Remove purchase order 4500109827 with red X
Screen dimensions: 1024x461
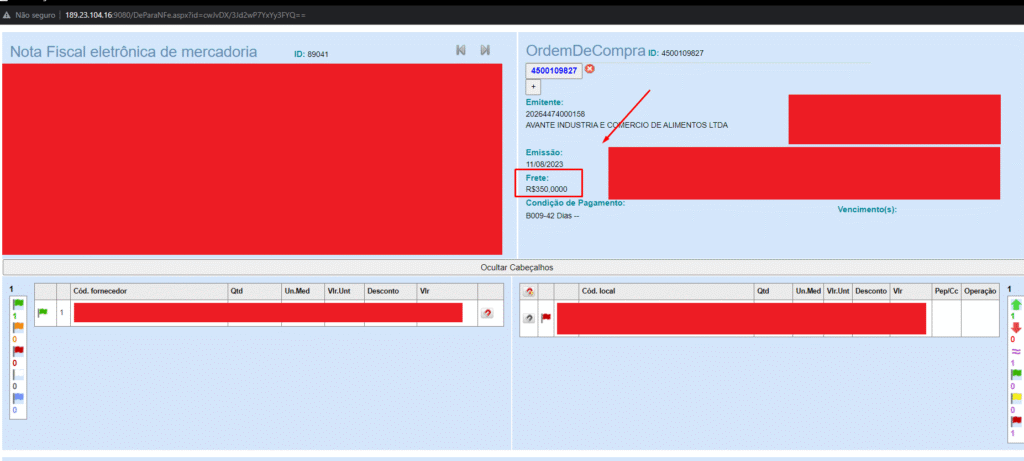tap(590, 69)
